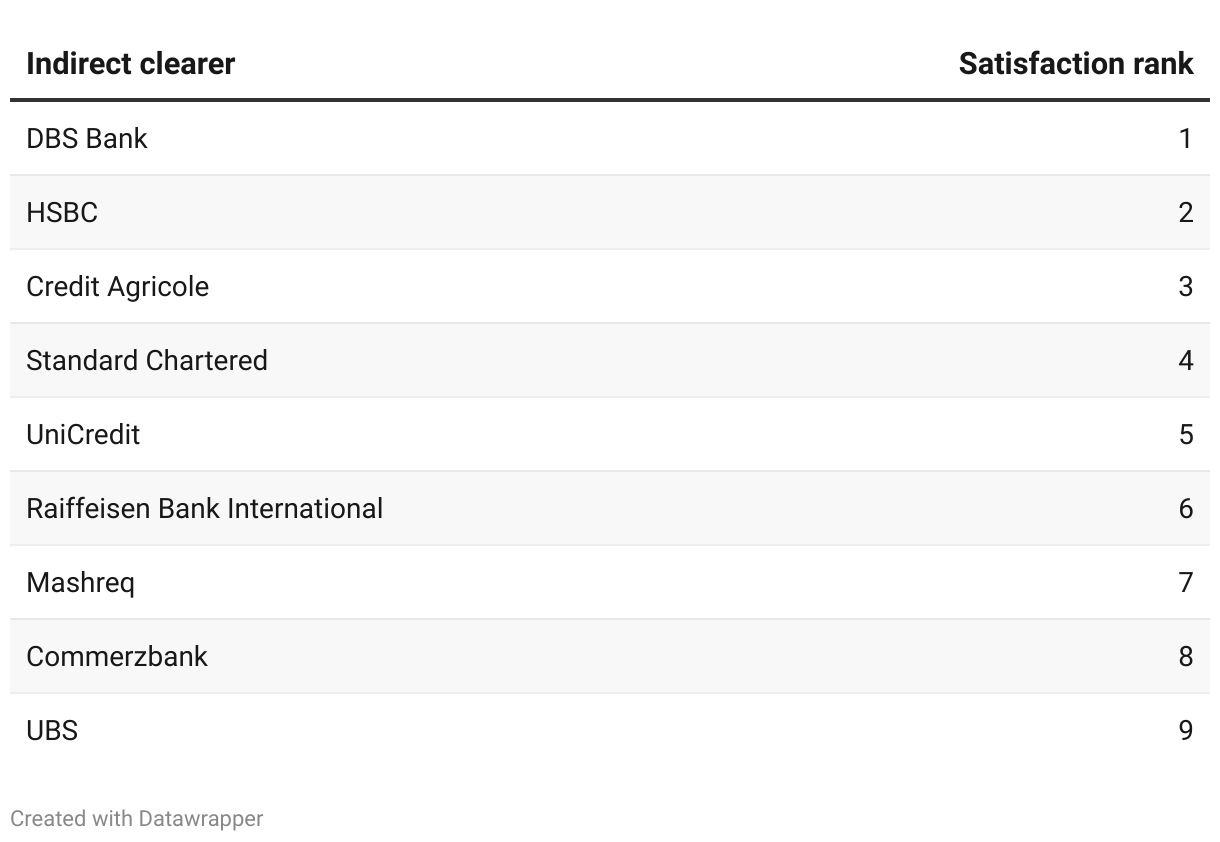This screenshot has width=1220, height=842.
Task: Select the Credit Agricole entry
Action: click(x=118, y=286)
